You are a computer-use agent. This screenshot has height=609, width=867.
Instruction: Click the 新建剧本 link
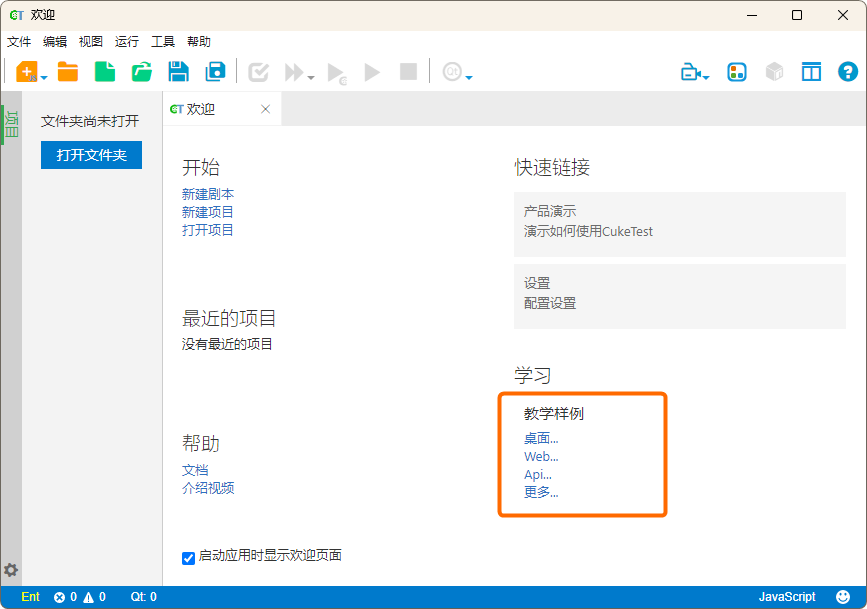tap(208, 194)
